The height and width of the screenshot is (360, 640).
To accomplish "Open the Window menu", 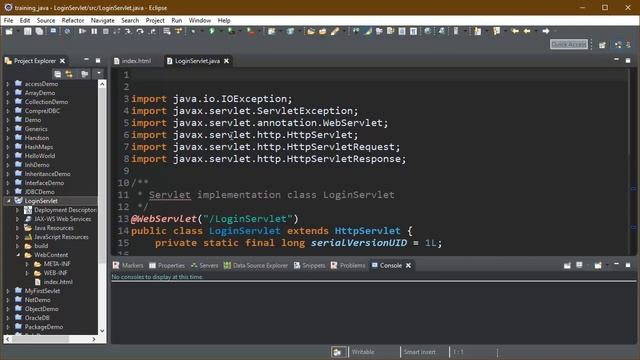I will click(200, 20).
